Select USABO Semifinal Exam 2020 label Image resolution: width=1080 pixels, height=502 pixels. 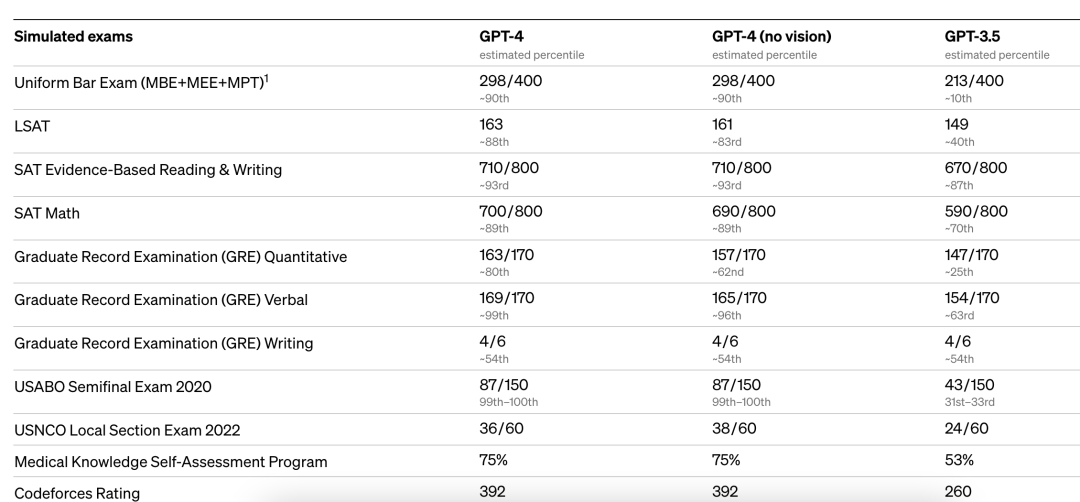click(113, 387)
